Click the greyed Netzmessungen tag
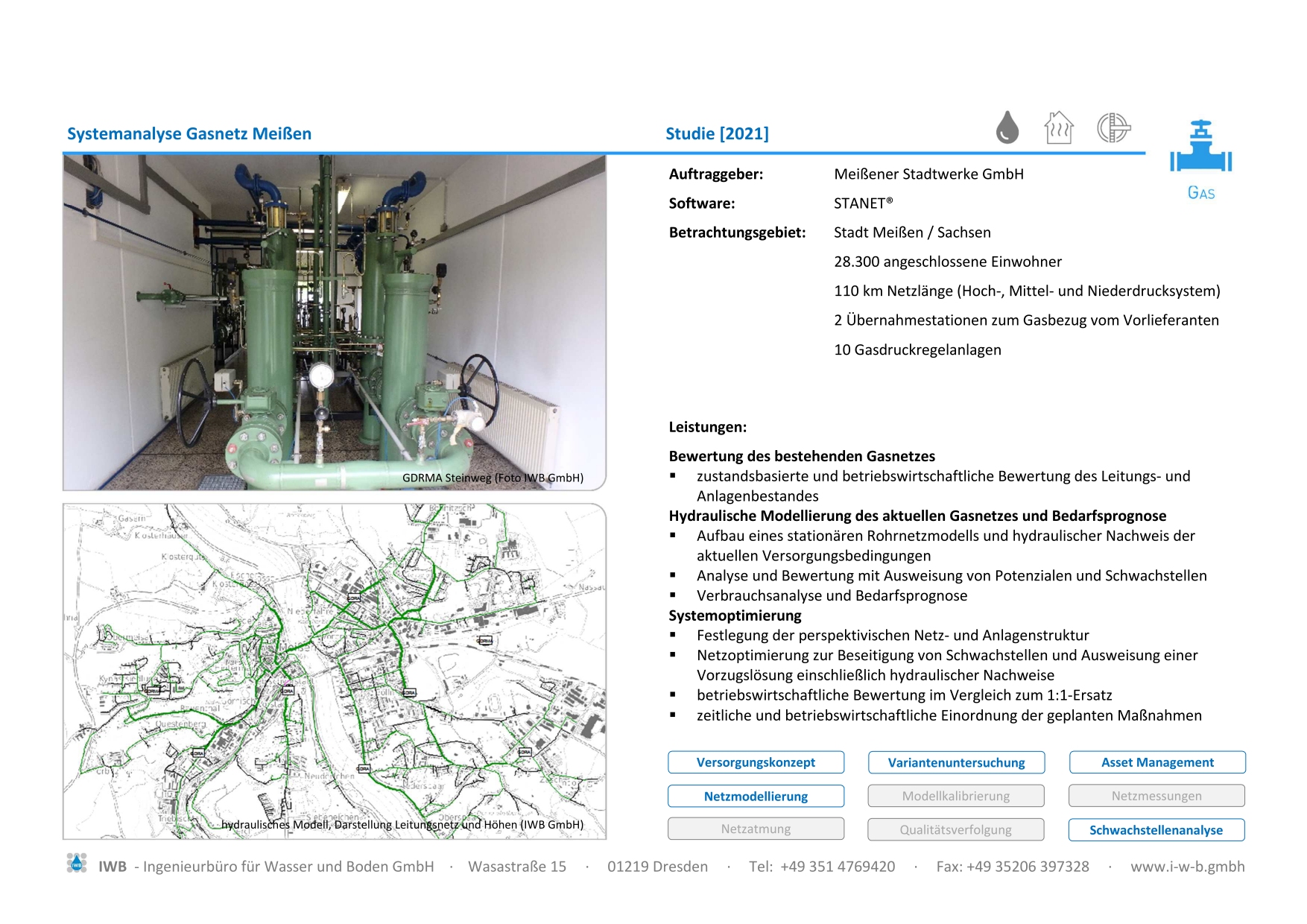 pos(1156,796)
